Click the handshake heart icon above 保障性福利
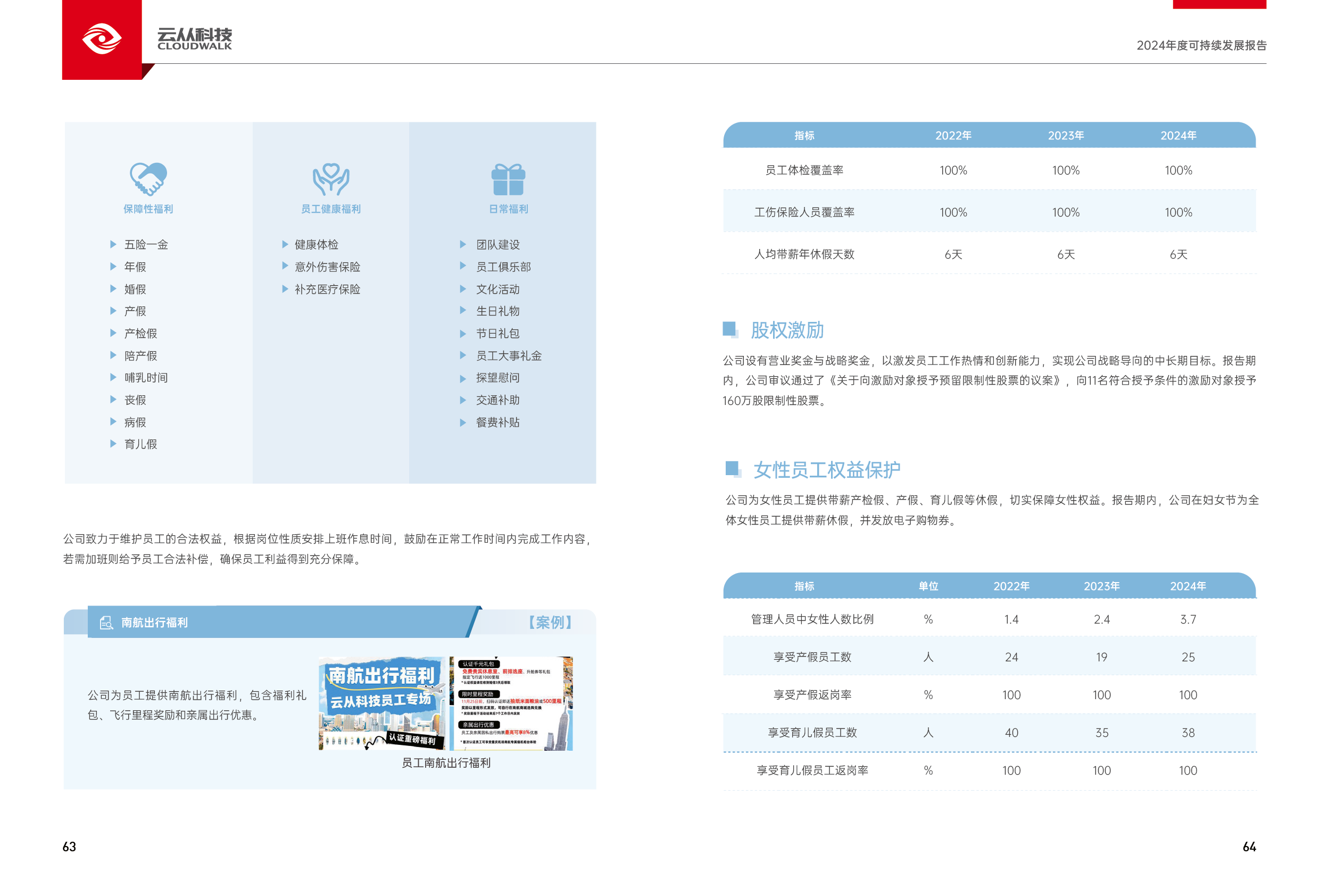This screenshot has width=1320, height=896. point(148,178)
